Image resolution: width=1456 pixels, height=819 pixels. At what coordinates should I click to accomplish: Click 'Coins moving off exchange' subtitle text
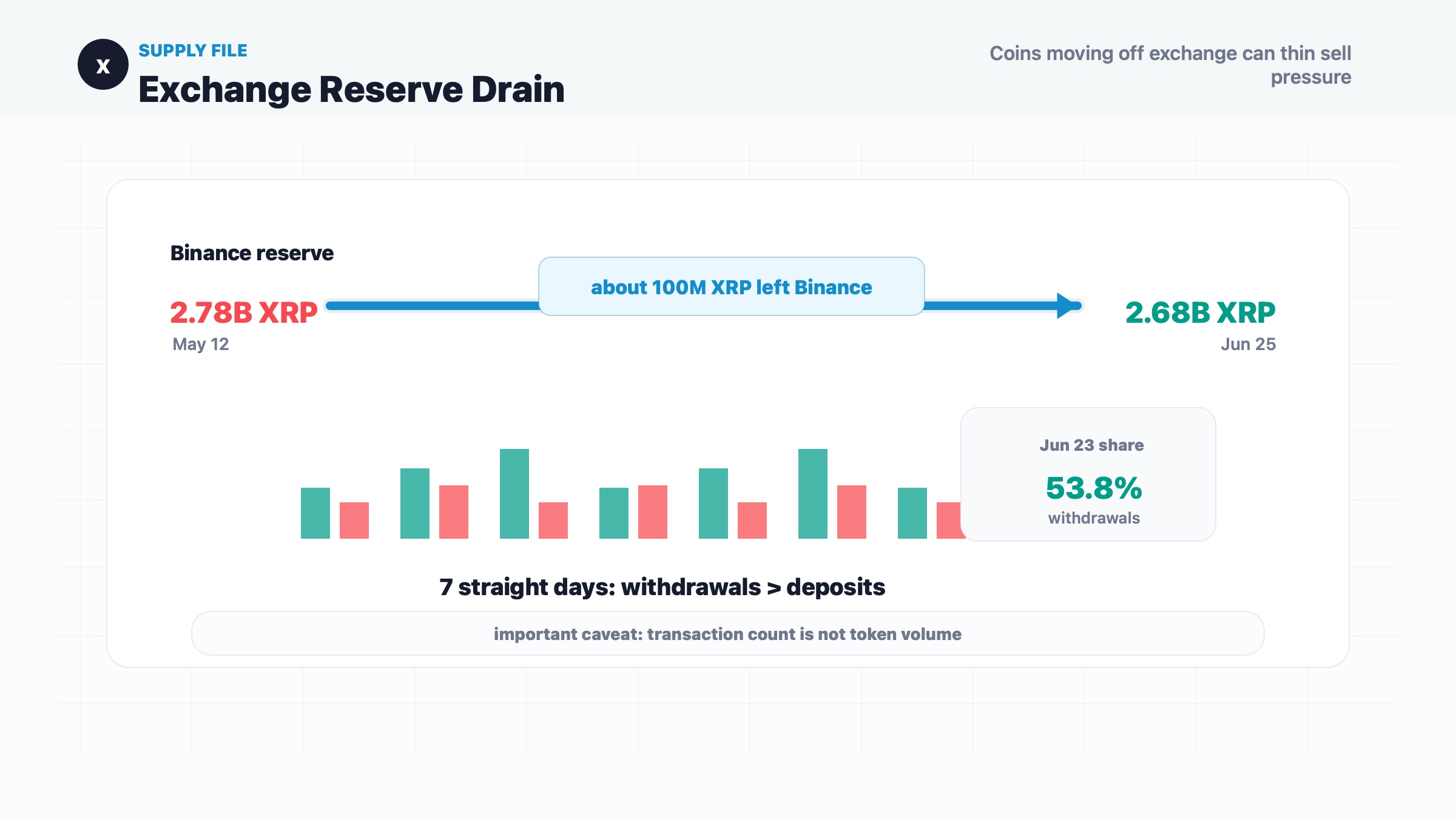click(x=1170, y=65)
